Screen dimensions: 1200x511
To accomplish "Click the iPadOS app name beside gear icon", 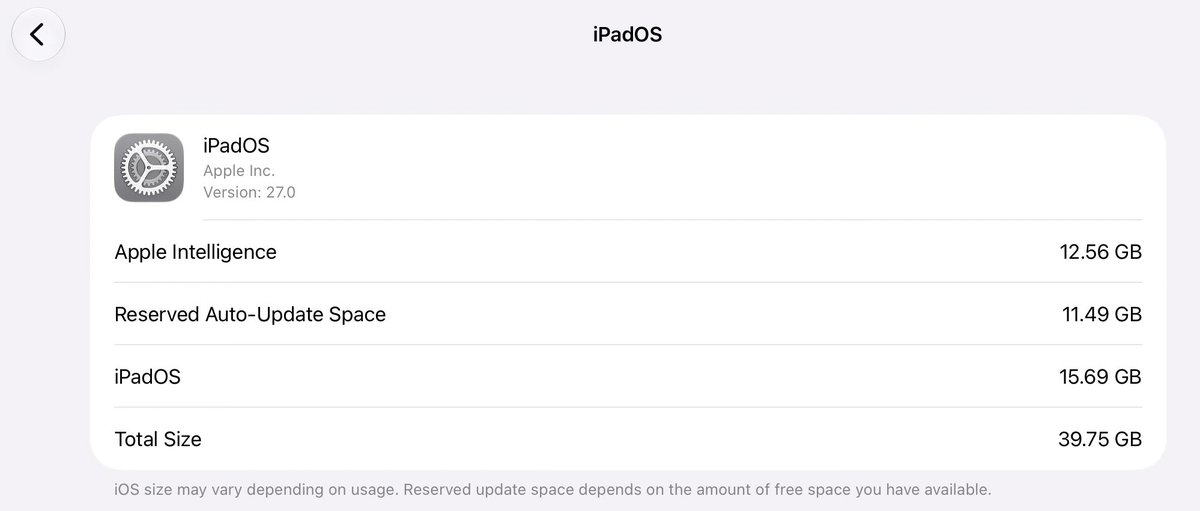I will click(x=236, y=146).
